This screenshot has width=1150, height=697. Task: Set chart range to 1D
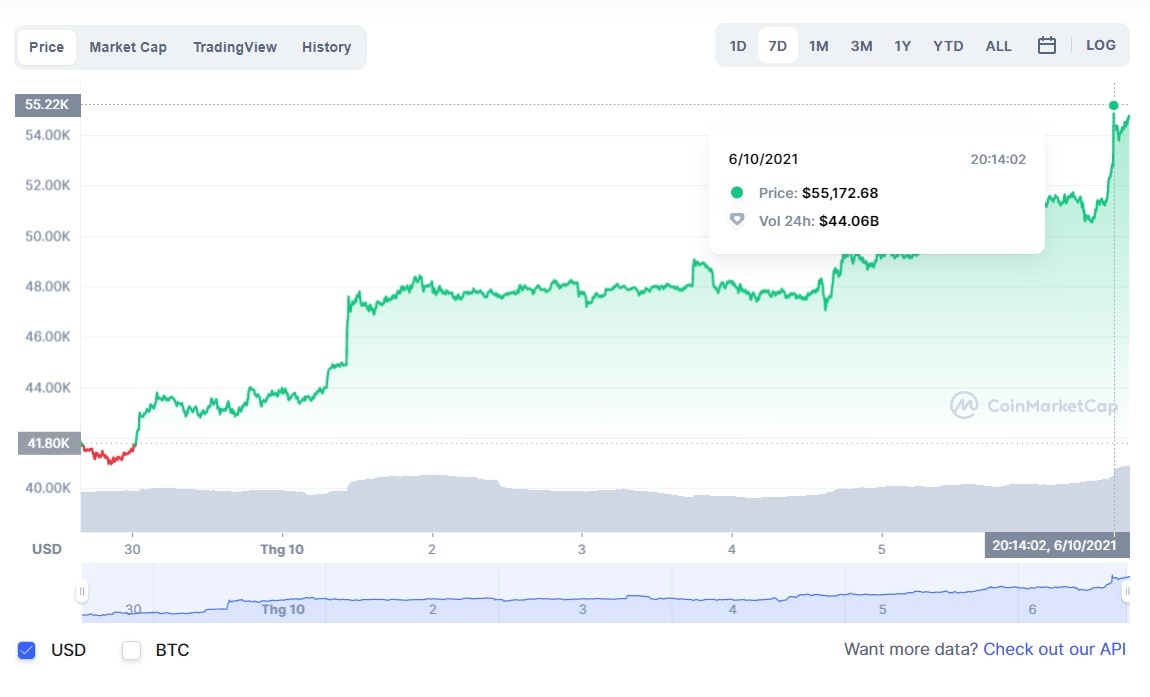[738, 46]
